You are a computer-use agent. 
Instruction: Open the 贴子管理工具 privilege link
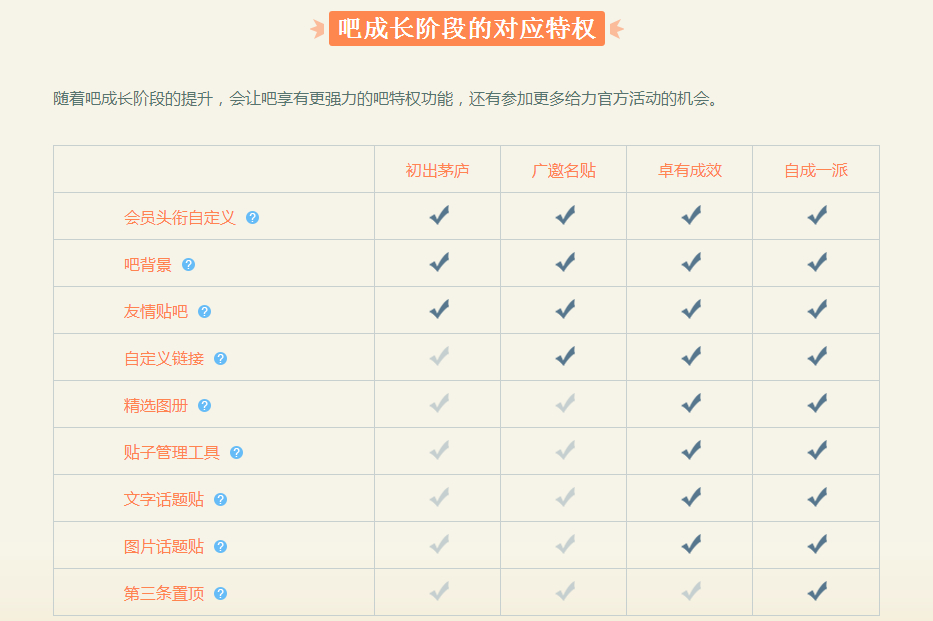[172, 452]
